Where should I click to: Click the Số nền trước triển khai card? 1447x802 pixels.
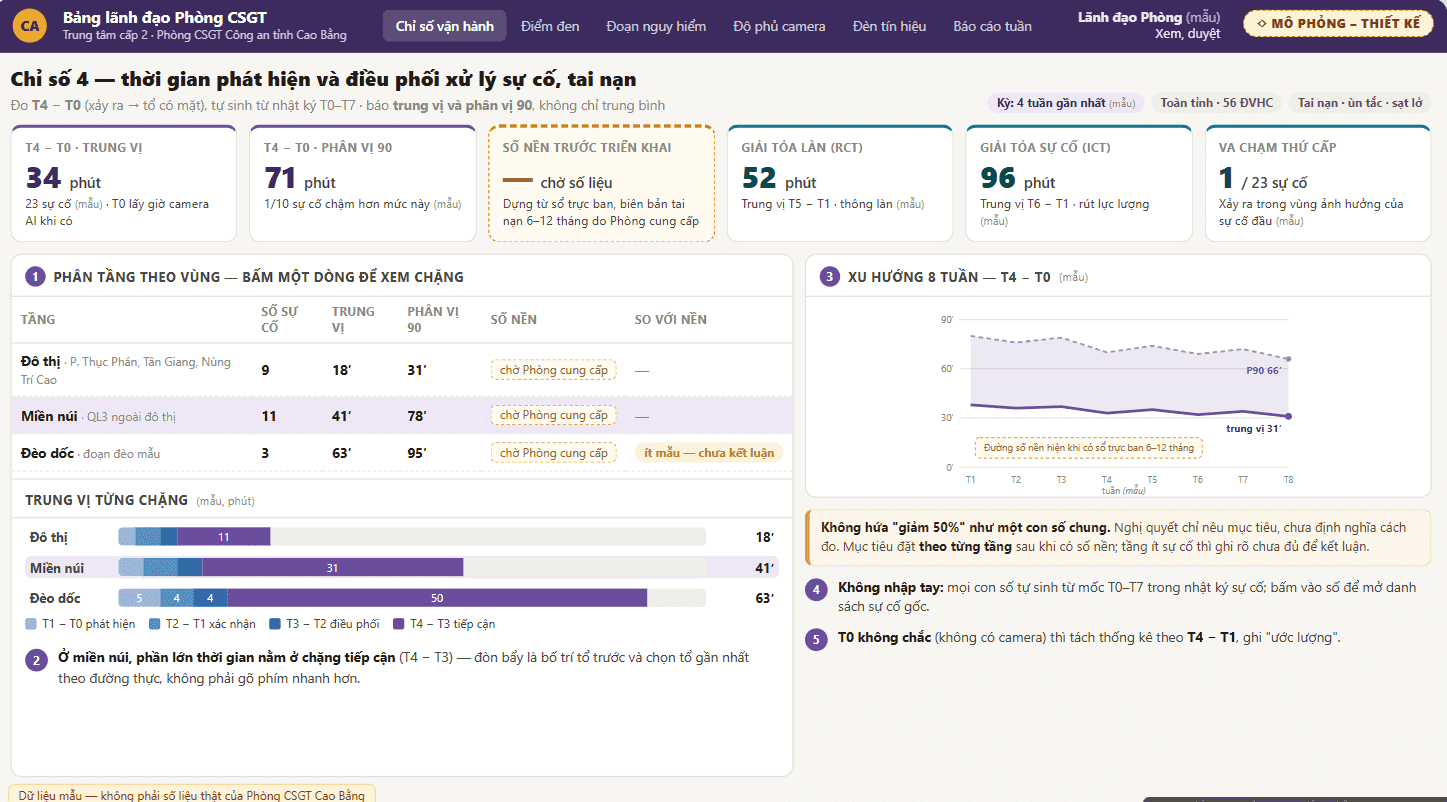pyautogui.click(x=601, y=183)
